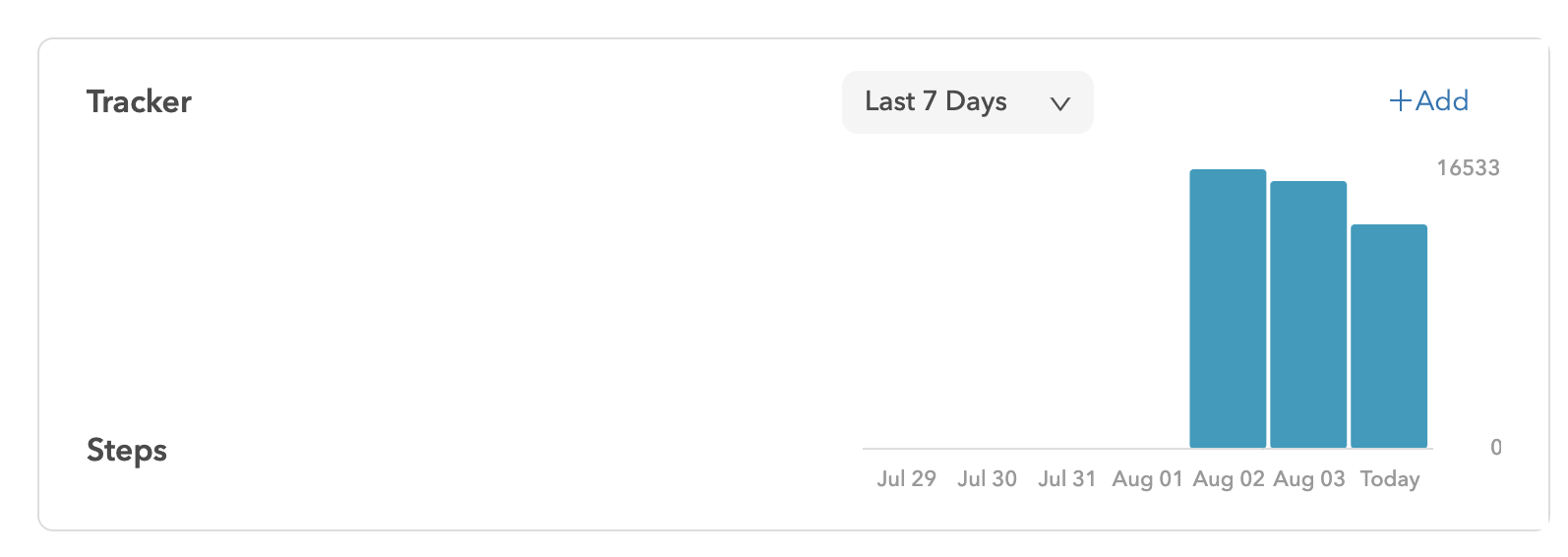Screen dimensions: 1568x557
Task: Click the Jul 30 axis label
Action: click(x=987, y=478)
